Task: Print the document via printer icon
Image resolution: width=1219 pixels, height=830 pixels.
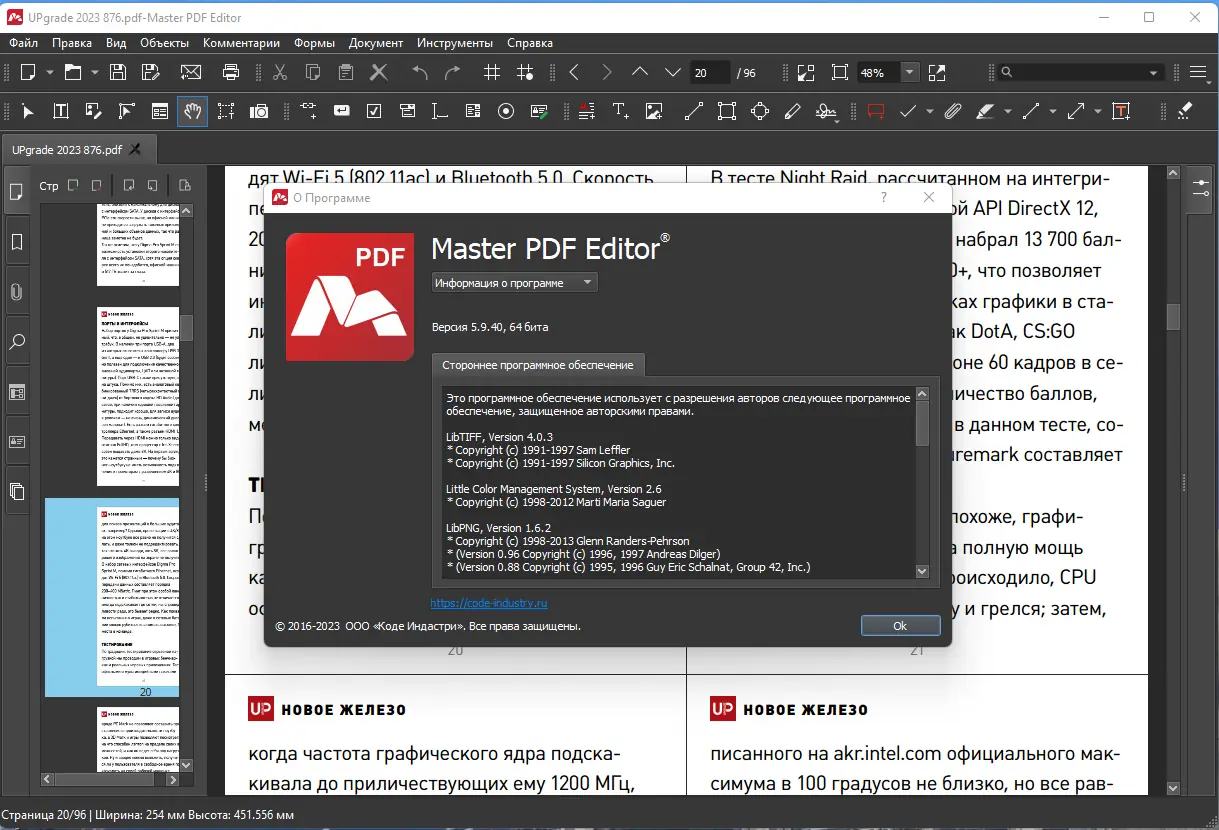Action: [231, 72]
